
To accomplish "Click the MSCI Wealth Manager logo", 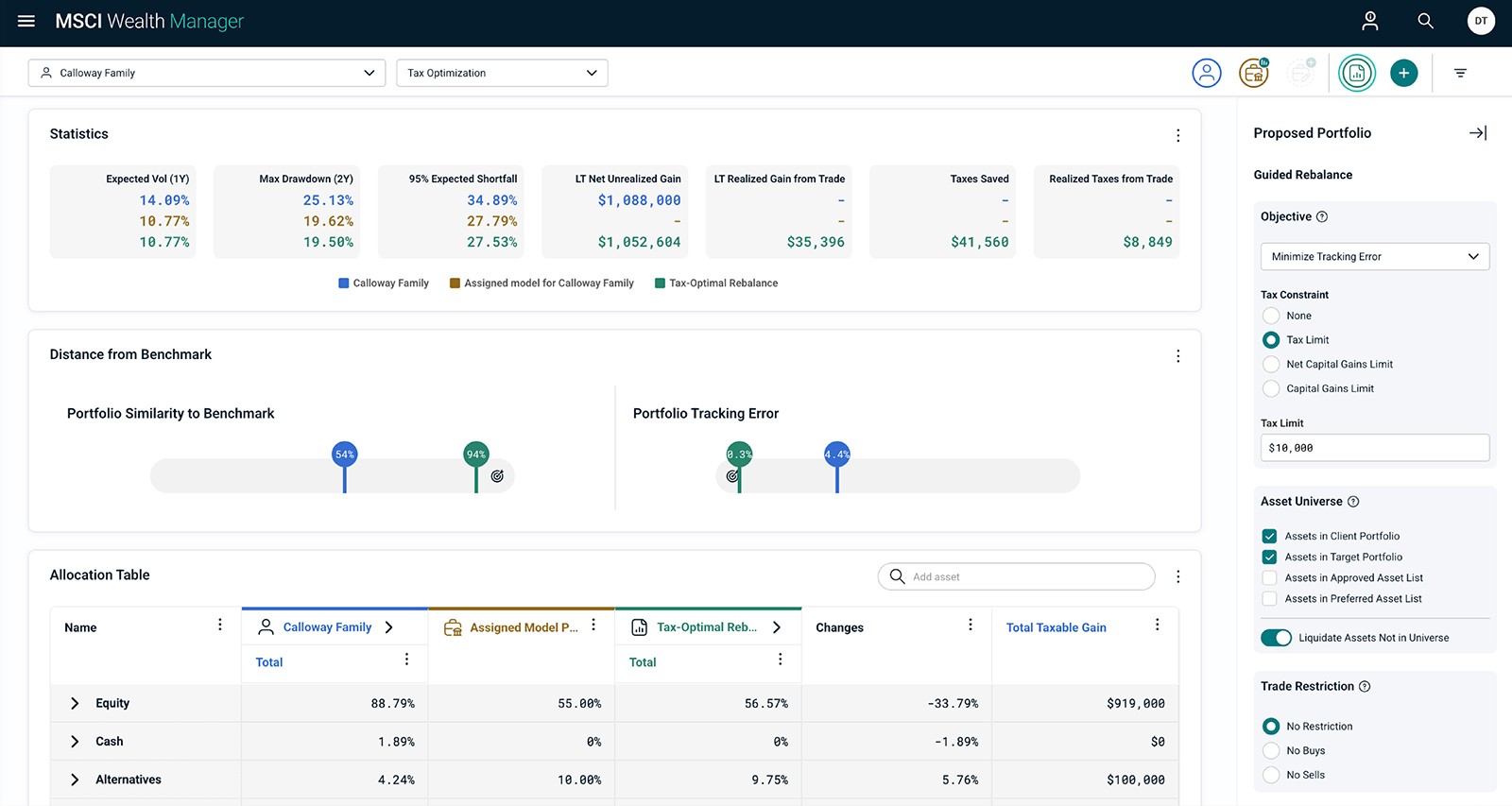I will tap(149, 21).
